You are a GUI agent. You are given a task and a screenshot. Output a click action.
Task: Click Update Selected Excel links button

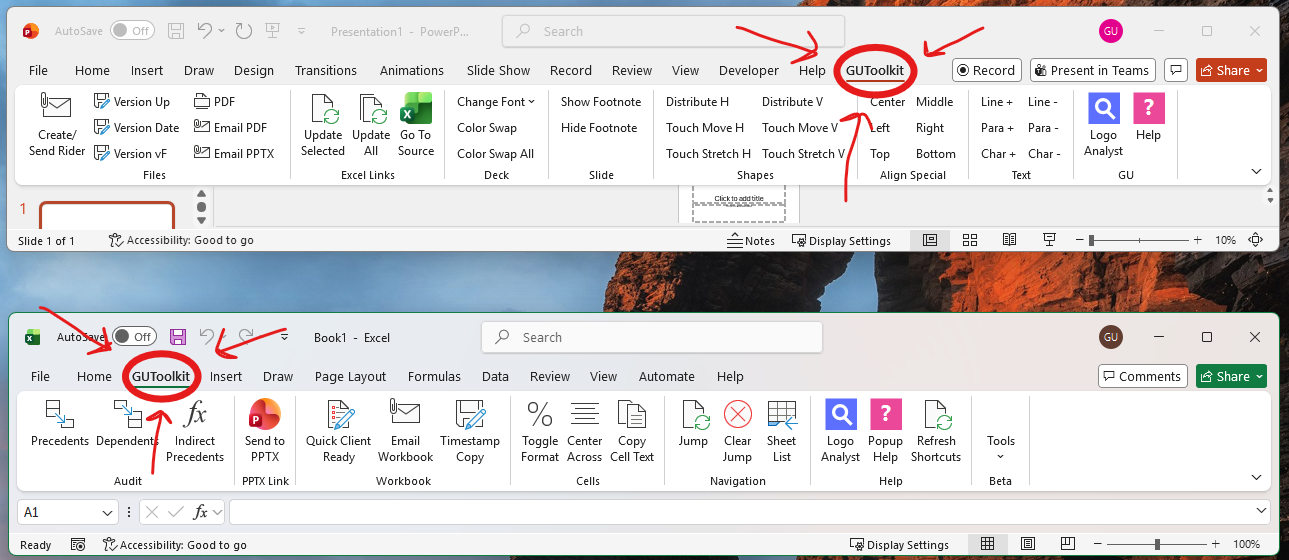pos(323,125)
